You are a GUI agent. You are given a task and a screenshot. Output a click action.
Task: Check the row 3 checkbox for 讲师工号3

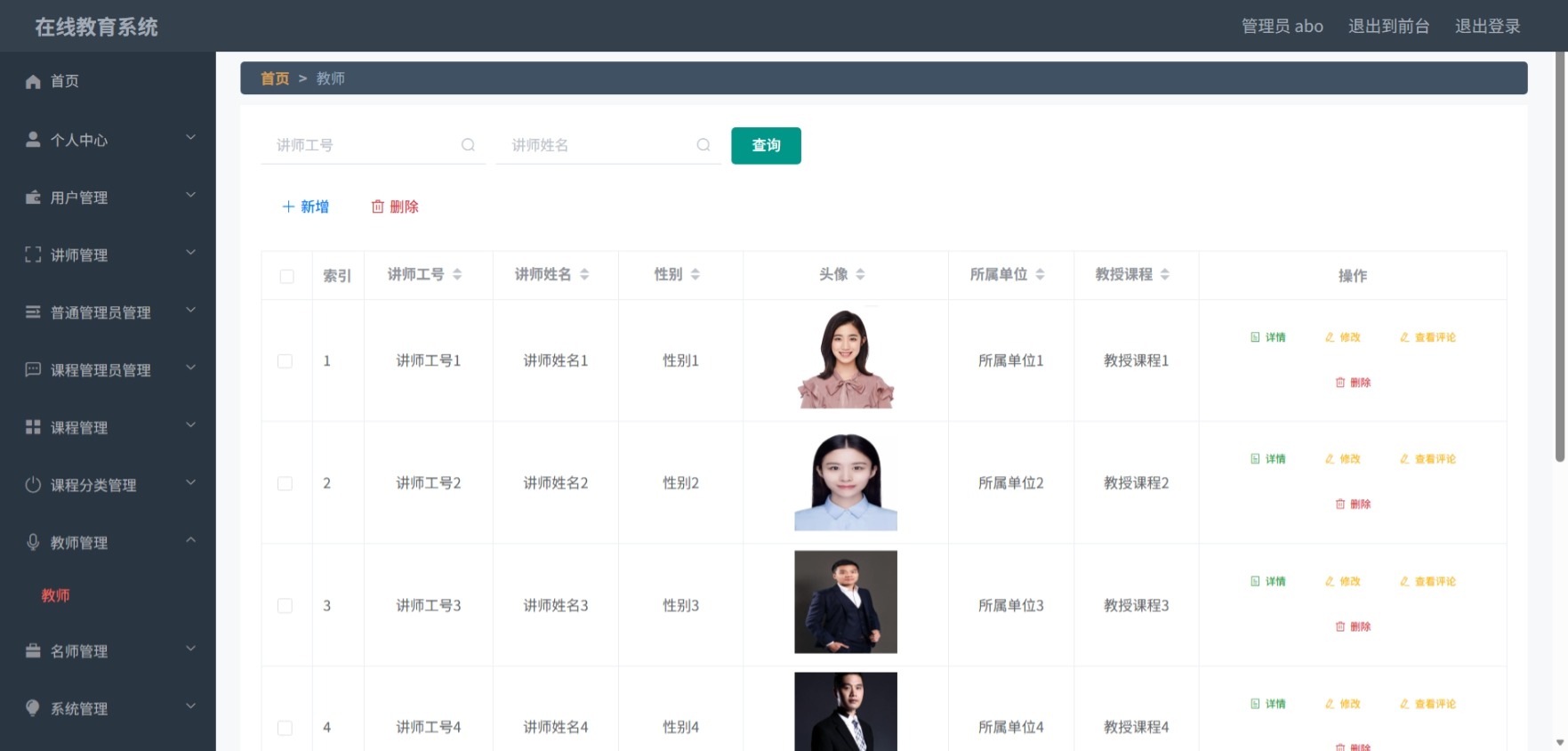click(x=285, y=606)
